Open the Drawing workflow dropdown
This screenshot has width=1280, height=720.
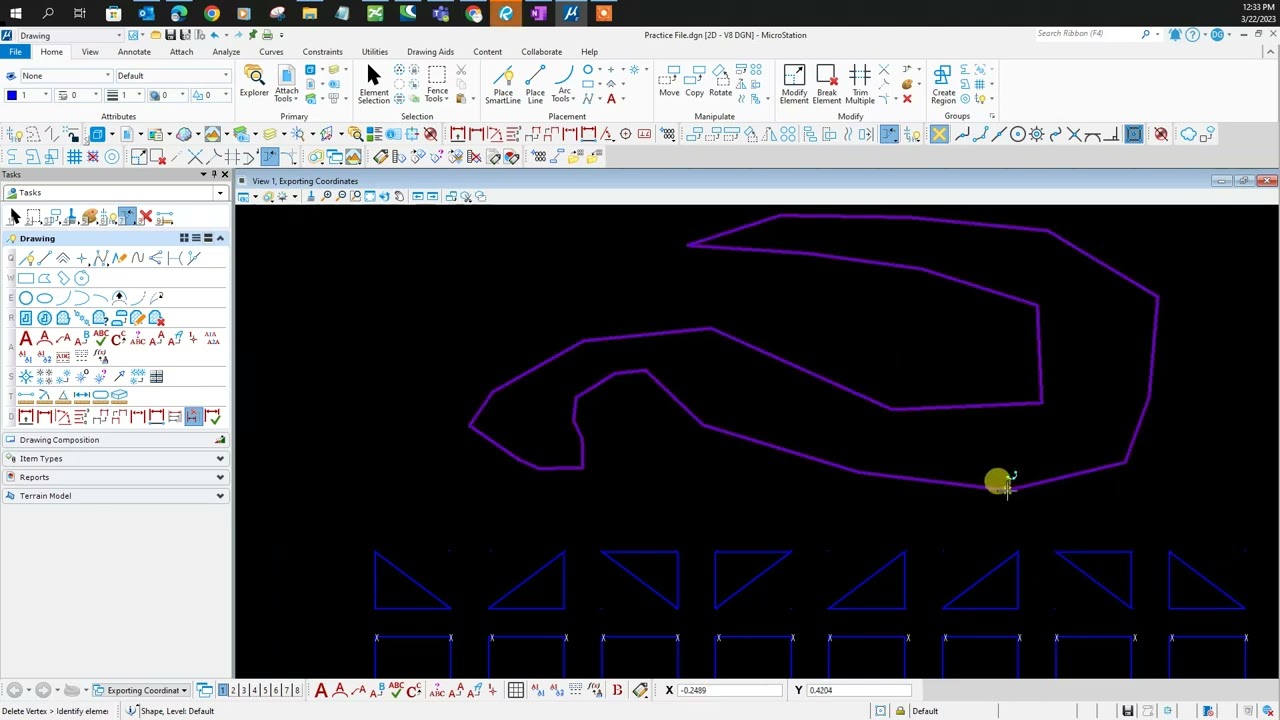[73, 36]
